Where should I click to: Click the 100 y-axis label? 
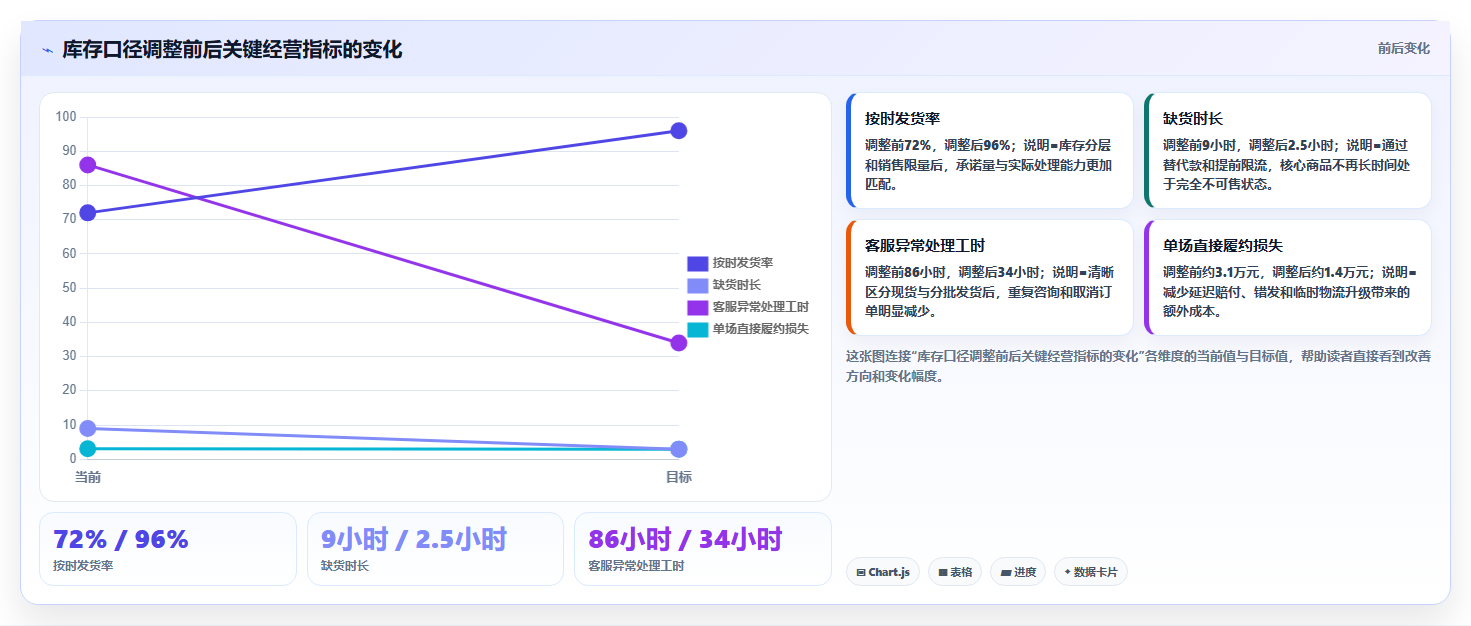coord(66,117)
